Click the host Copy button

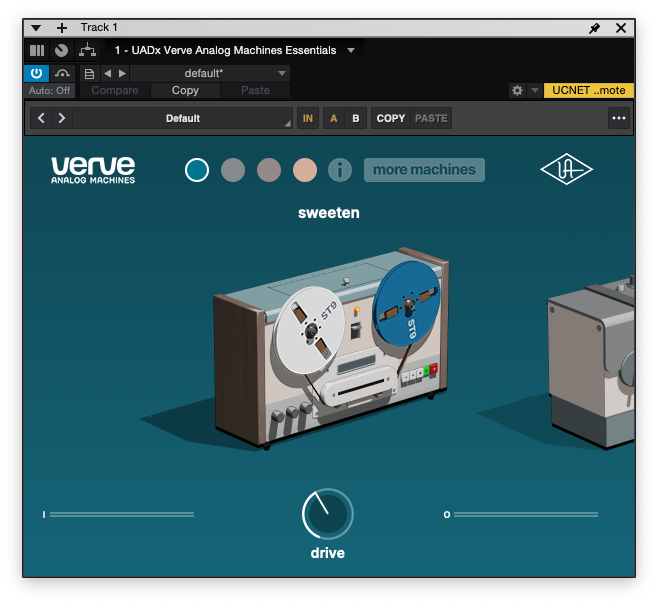[185, 90]
